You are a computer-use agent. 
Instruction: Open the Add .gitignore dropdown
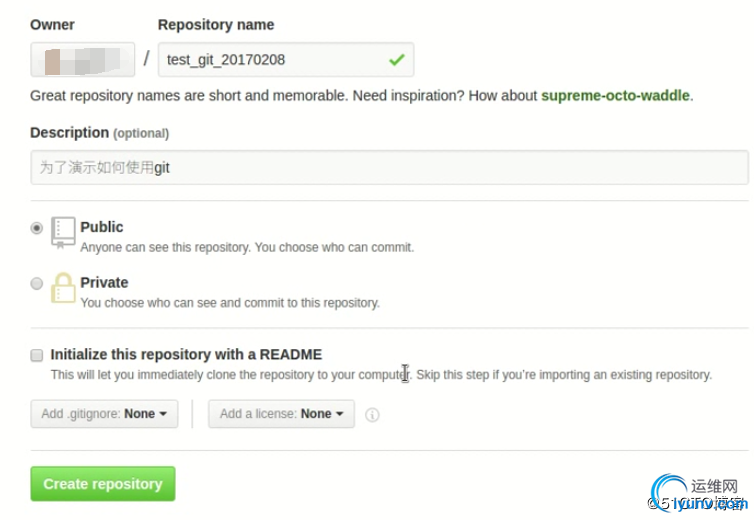[x=104, y=414]
